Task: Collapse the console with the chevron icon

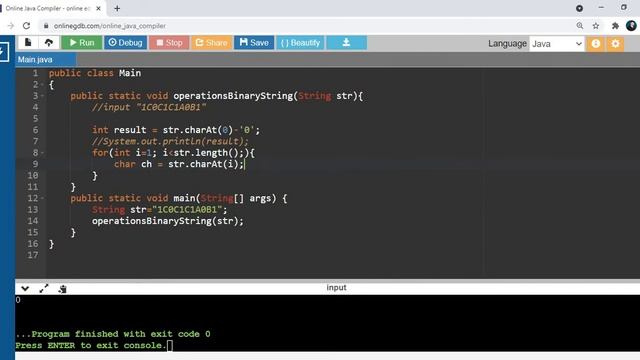Action: (25, 289)
